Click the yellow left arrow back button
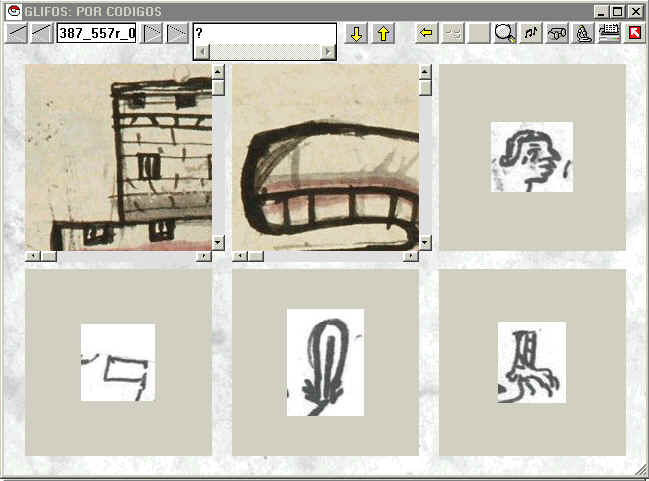The height and width of the screenshot is (481, 649). pyautogui.click(x=426, y=33)
